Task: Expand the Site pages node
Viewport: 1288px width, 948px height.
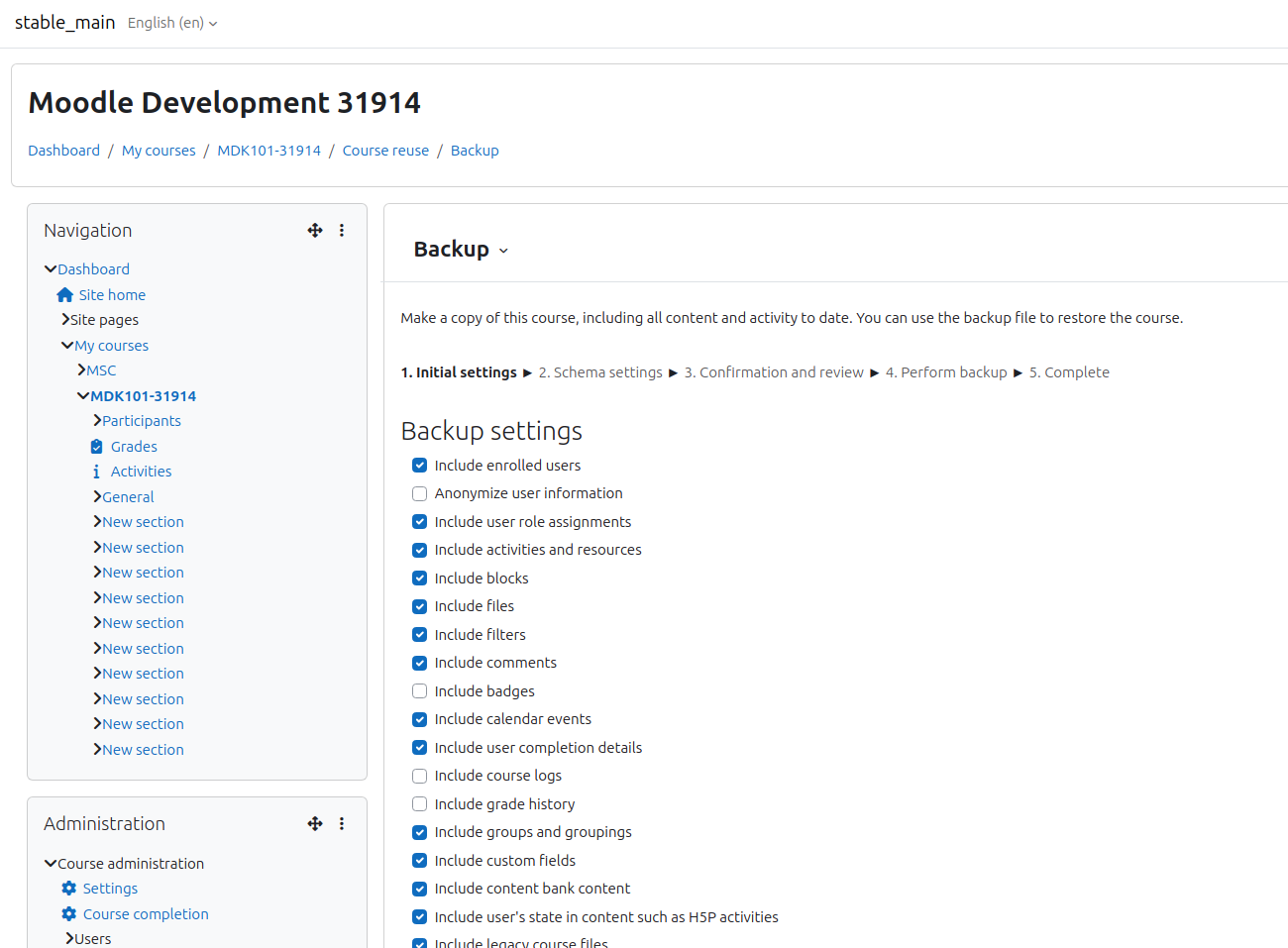Action: (65, 320)
